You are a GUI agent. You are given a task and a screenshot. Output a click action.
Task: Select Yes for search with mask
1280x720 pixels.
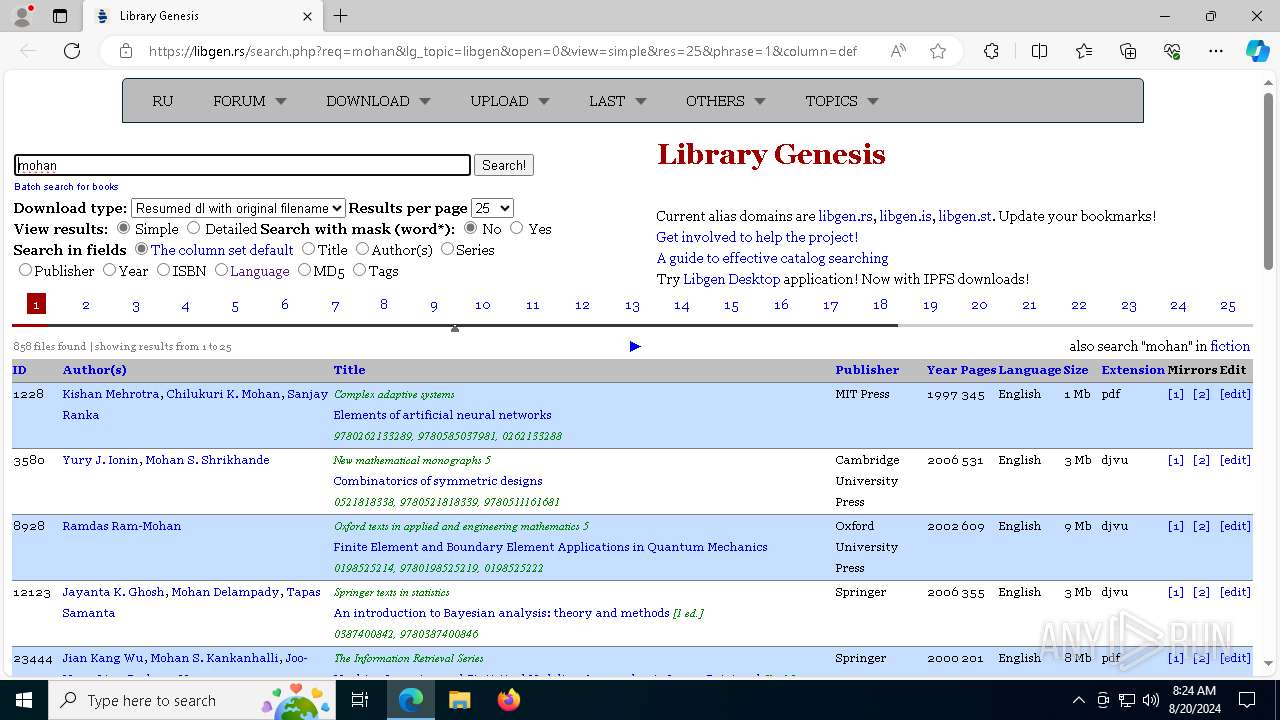coord(517,228)
